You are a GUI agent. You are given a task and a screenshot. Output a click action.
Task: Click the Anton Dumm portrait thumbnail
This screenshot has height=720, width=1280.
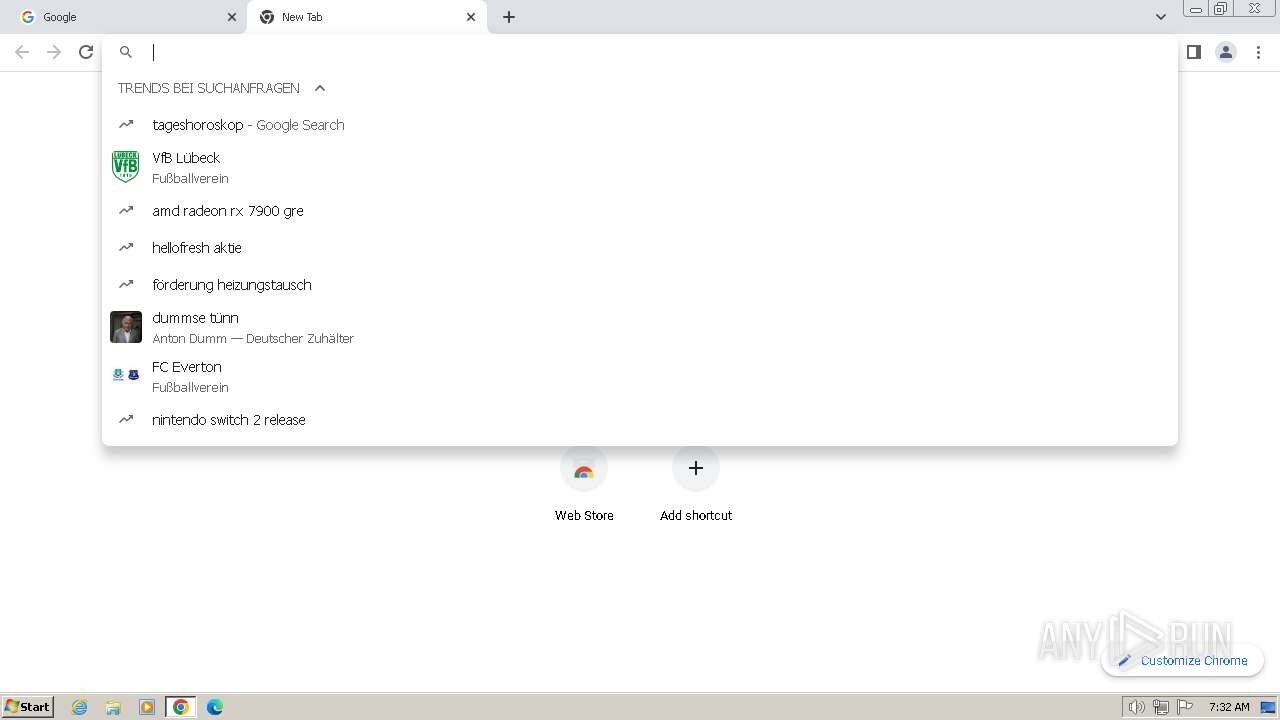pyautogui.click(x=126, y=327)
